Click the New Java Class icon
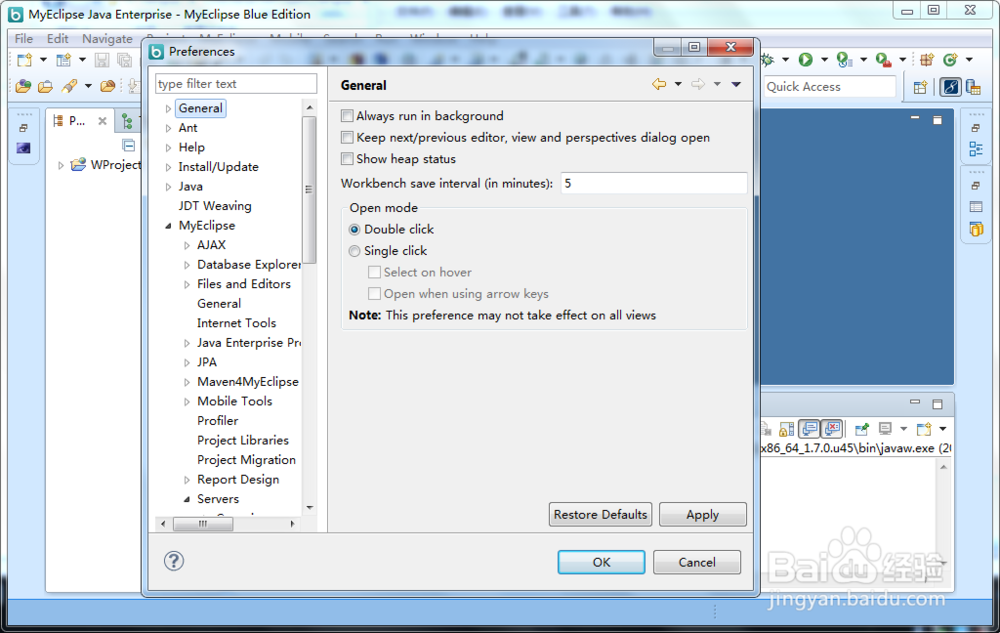This screenshot has width=1000, height=633. pos(950,60)
